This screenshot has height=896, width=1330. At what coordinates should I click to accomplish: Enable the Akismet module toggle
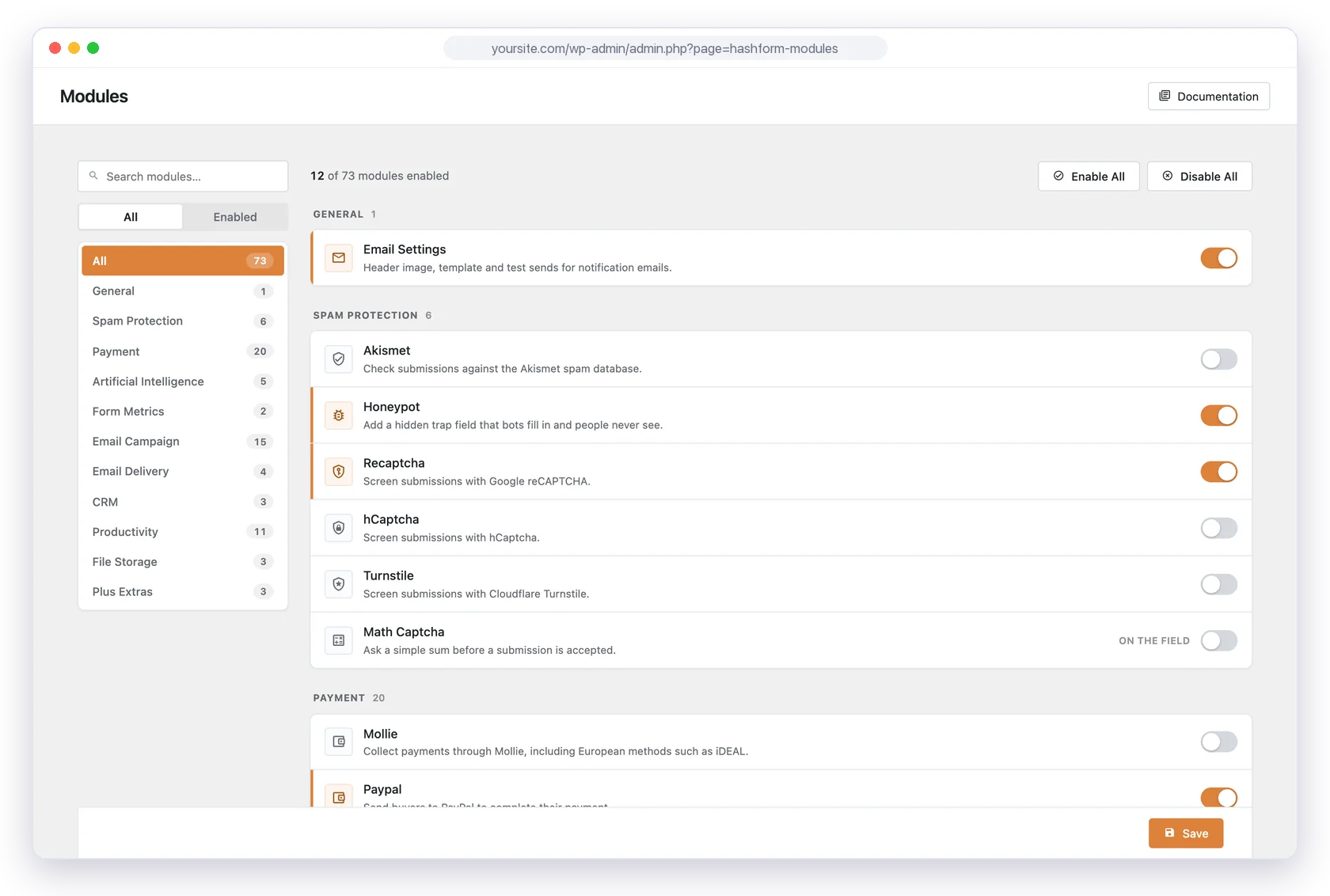[1218, 359]
